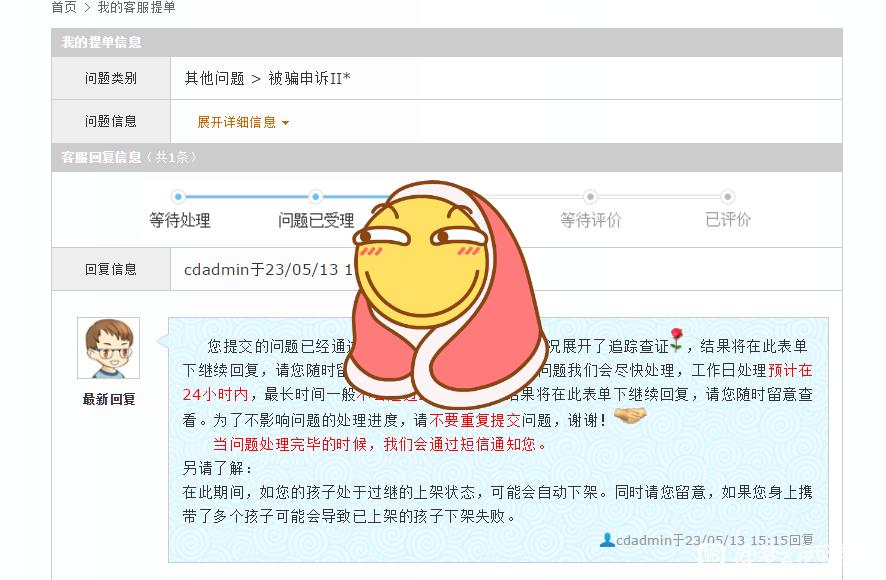Click red 不要重复提交 text
The image size is (886, 580).
[475, 420]
